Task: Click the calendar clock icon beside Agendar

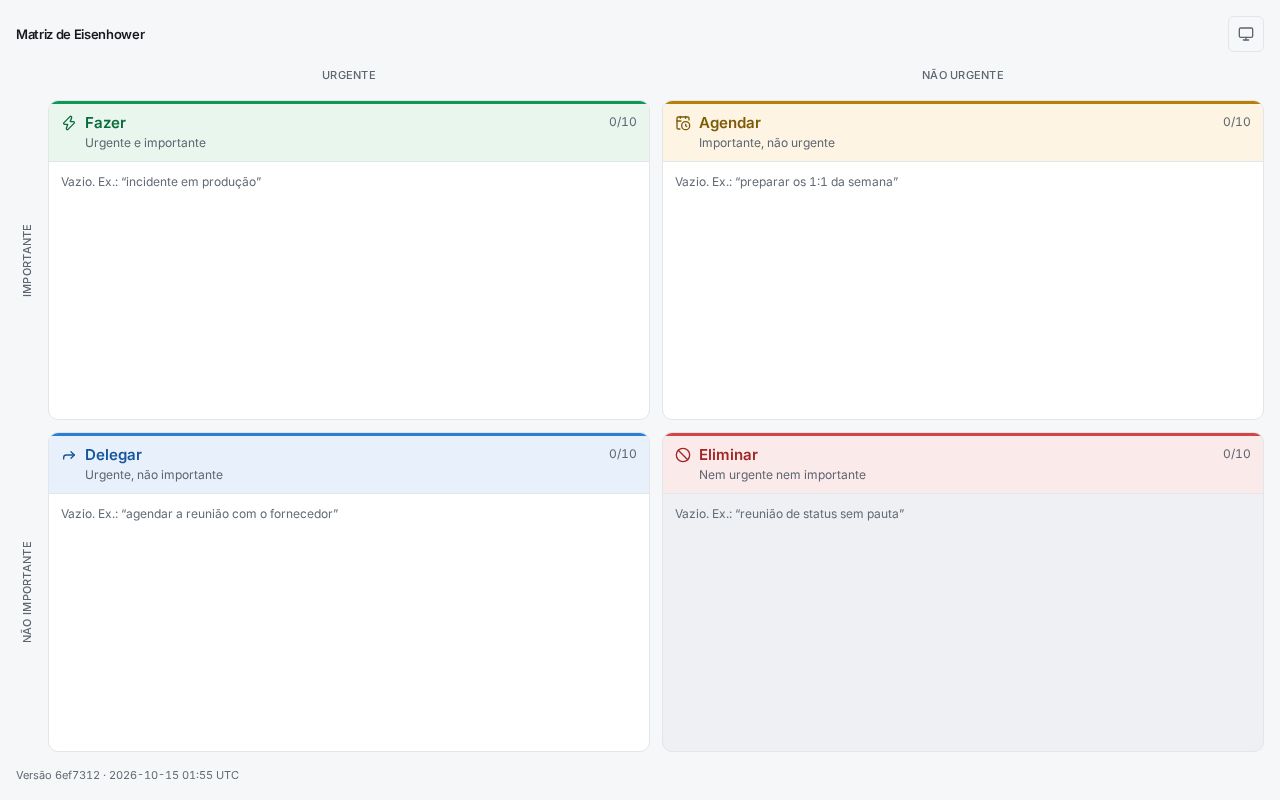Action: 683,123
